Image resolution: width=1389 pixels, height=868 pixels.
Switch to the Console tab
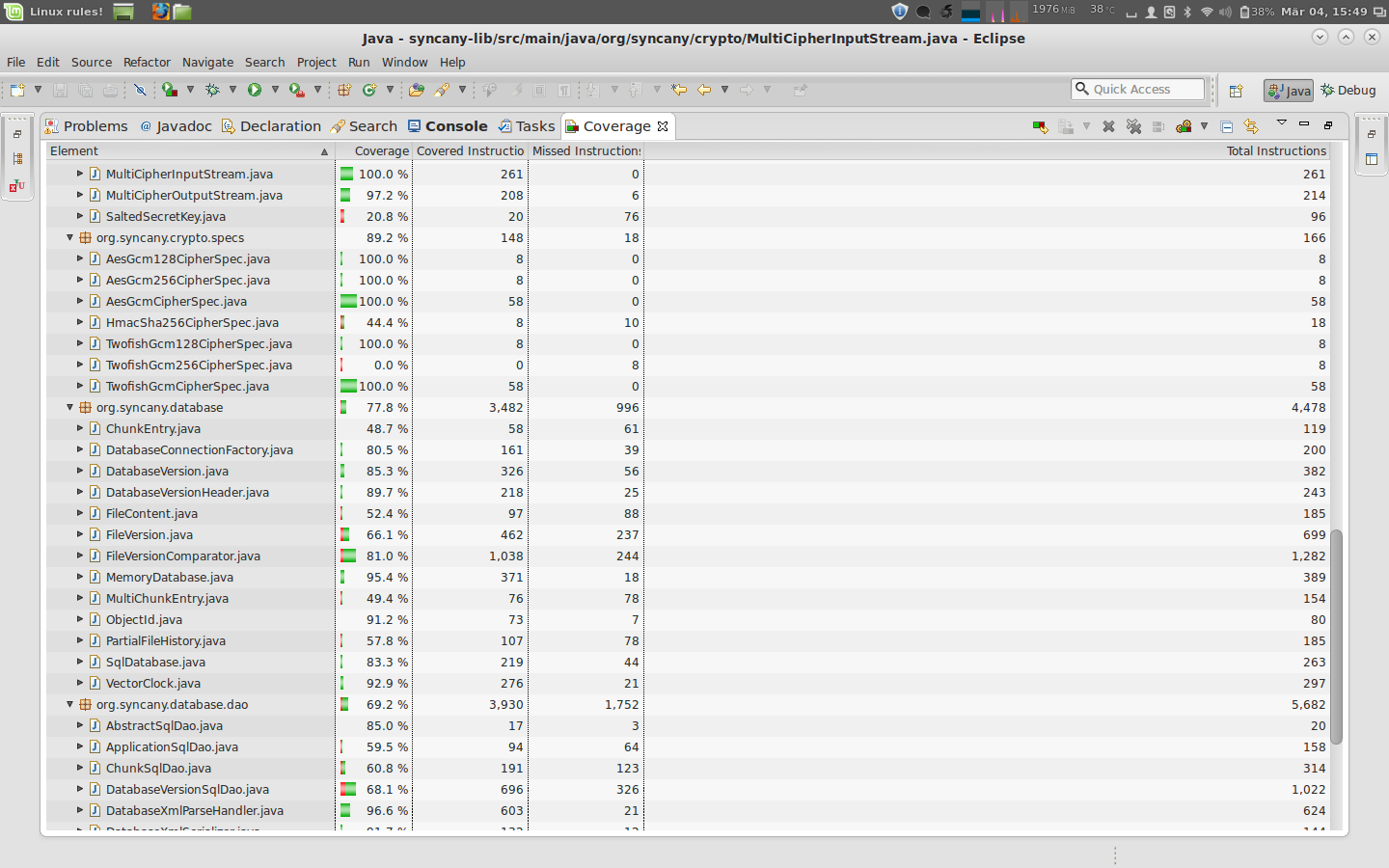click(x=448, y=126)
